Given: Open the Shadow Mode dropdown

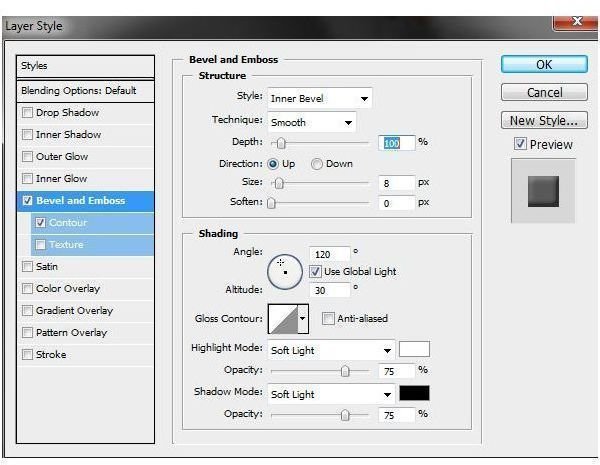Looking at the screenshot, I should pyautogui.click(x=331, y=394).
